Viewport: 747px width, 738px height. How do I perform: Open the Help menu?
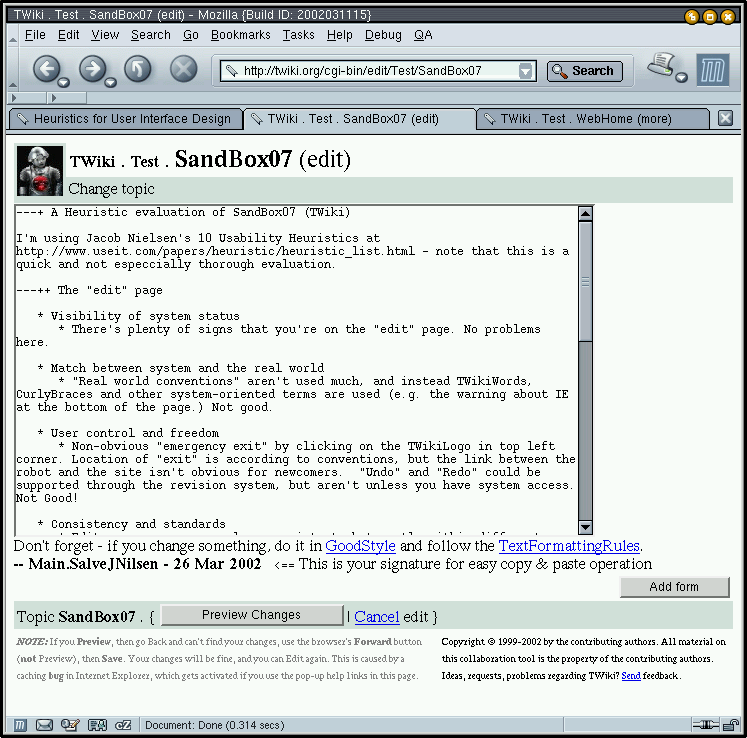point(340,35)
